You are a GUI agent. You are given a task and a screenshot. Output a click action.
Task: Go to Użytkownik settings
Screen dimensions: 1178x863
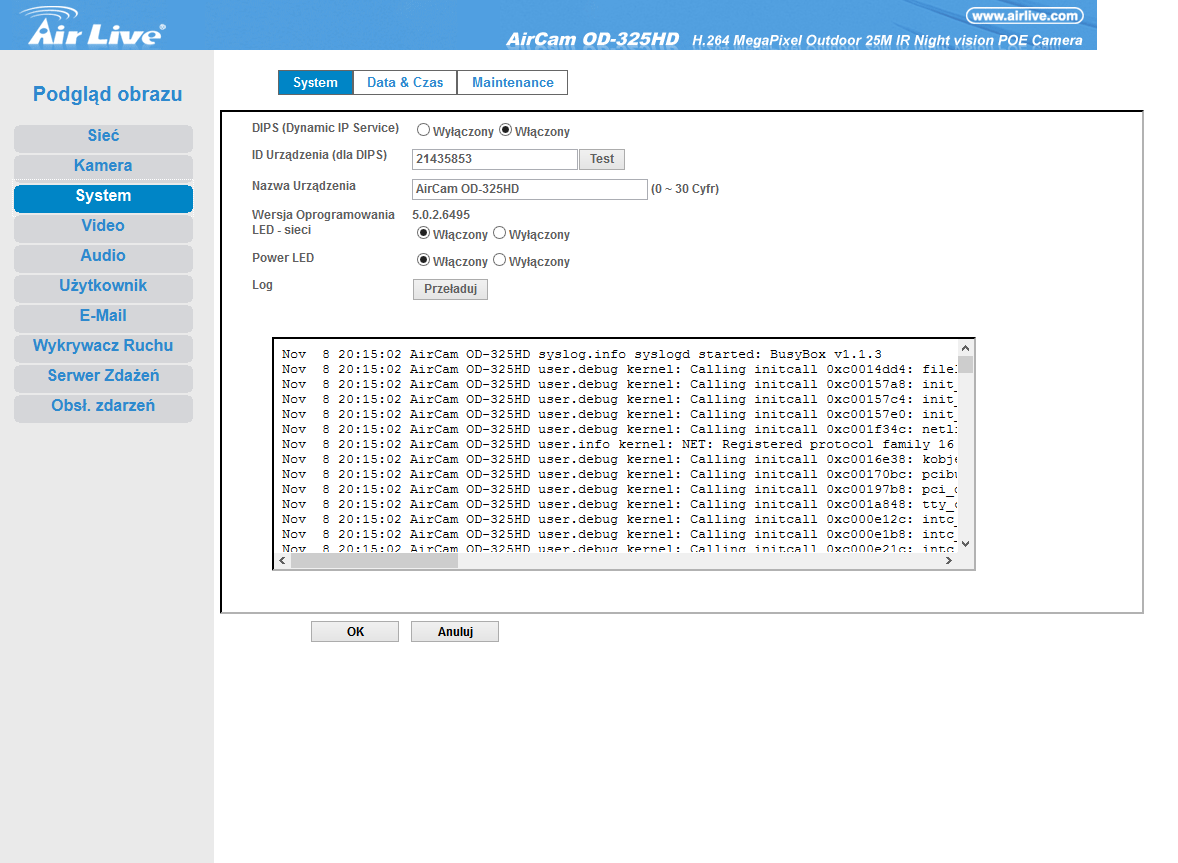coord(103,286)
